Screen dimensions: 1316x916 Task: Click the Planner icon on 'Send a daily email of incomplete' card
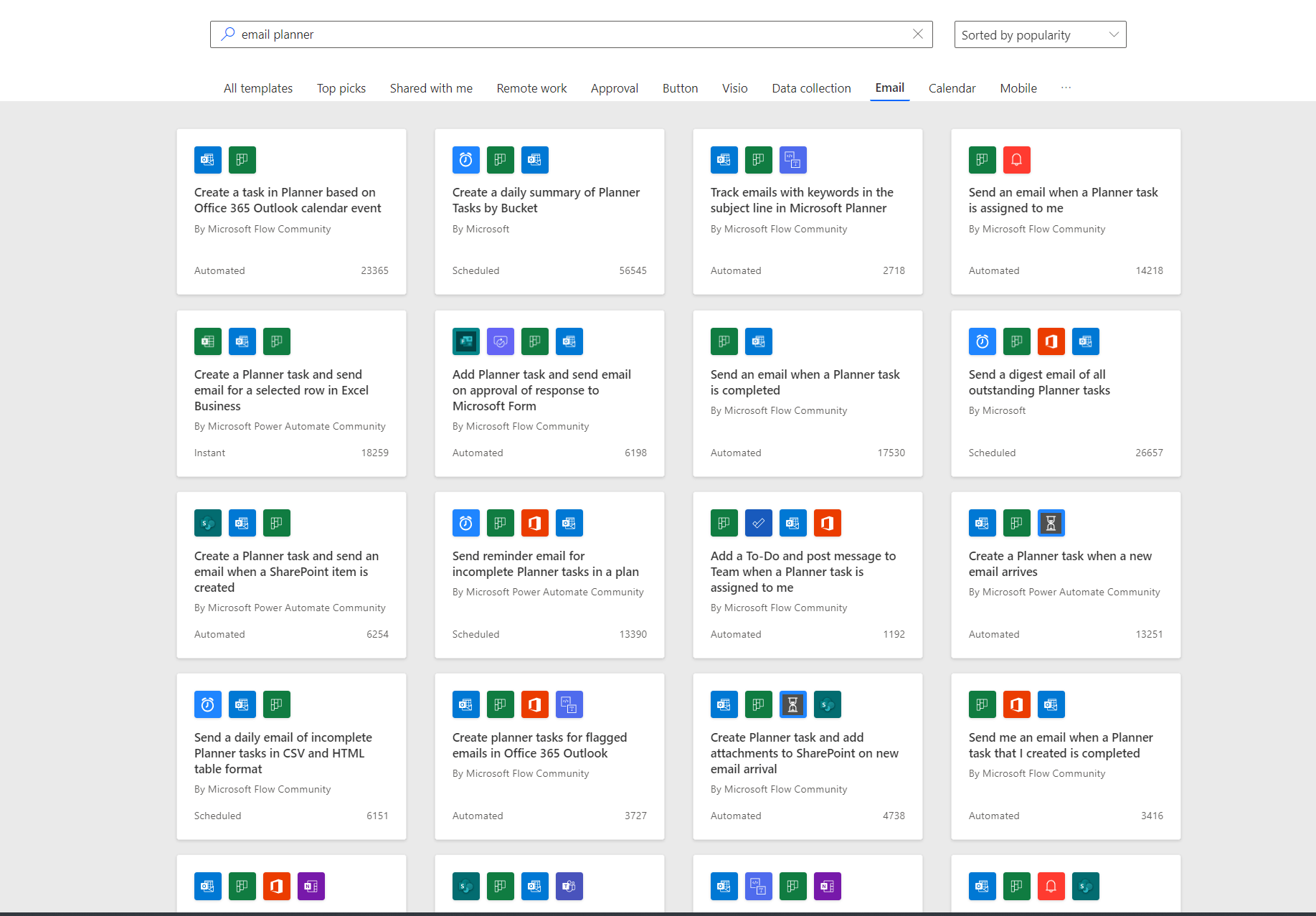tap(277, 704)
